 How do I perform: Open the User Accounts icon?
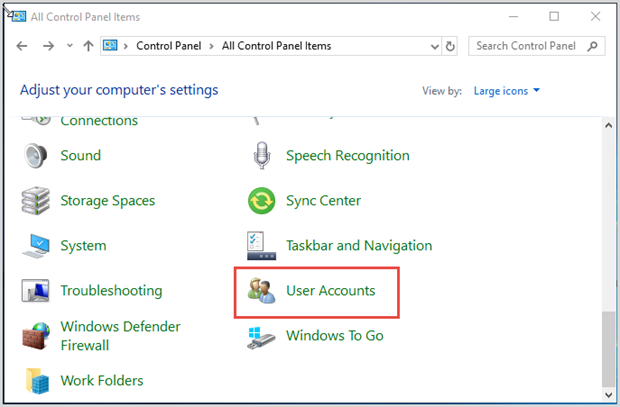point(262,291)
